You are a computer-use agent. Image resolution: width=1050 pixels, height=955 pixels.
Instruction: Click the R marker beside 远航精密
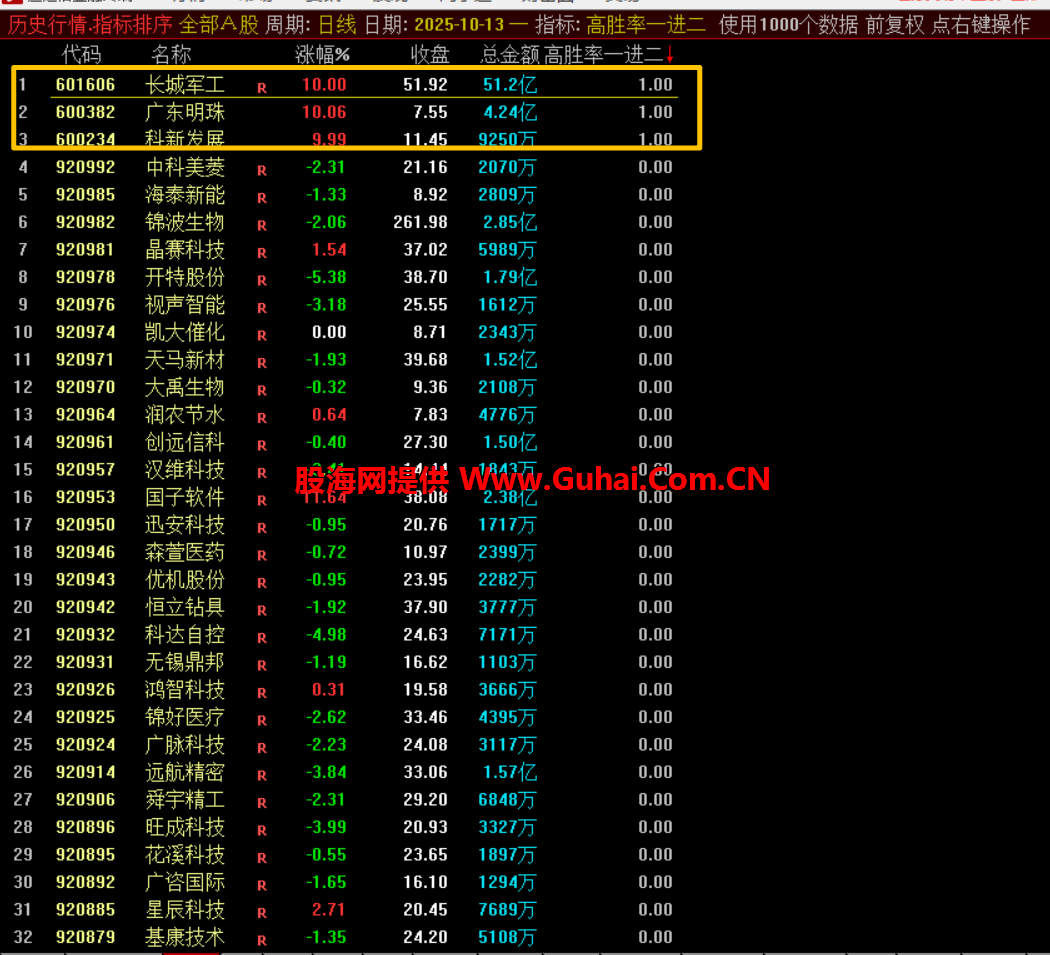click(x=262, y=775)
